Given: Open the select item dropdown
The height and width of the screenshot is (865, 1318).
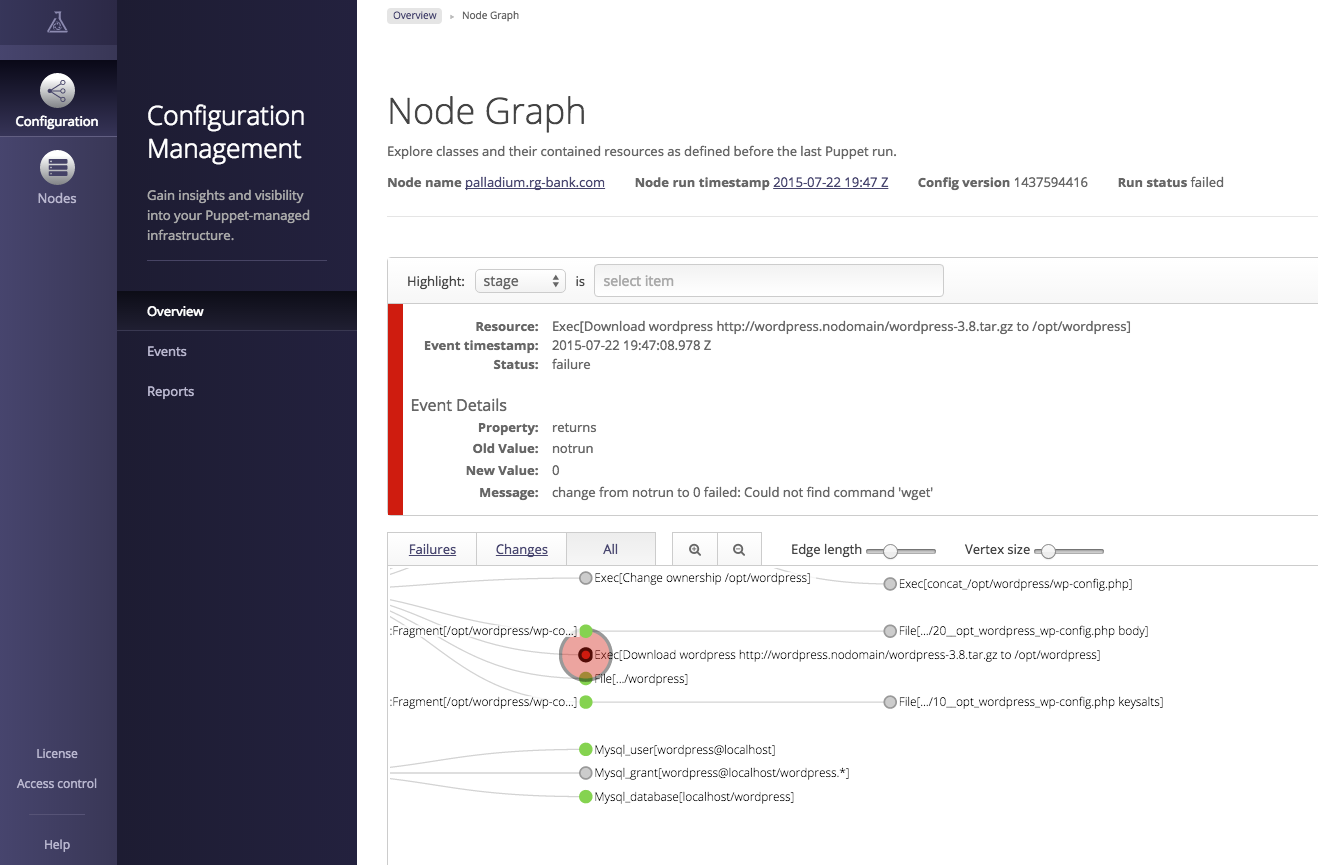Looking at the screenshot, I should (768, 280).
